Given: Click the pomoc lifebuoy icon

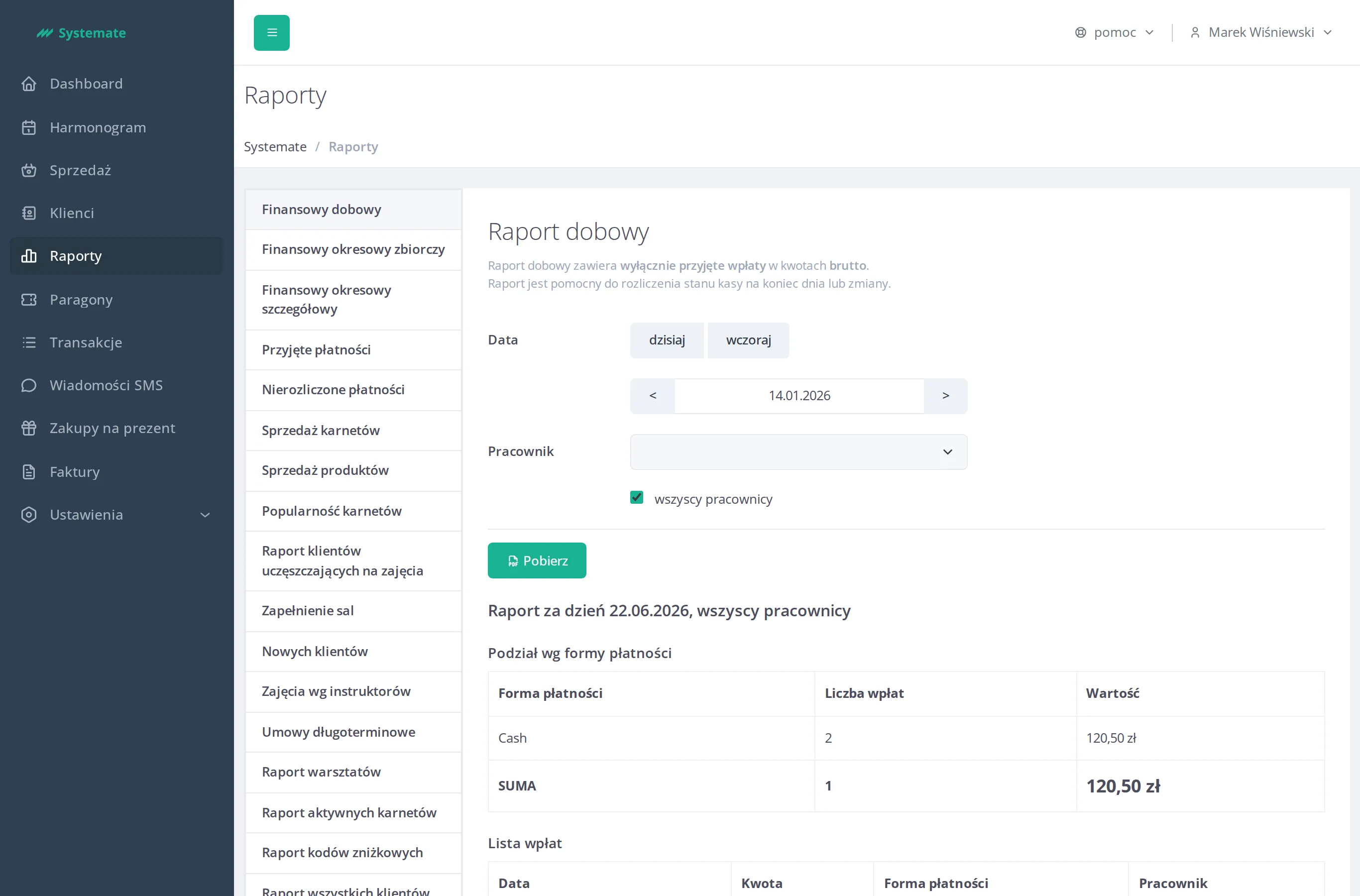Looking at the screenshot, I should pyautogui.click(x=1081, y=32).
